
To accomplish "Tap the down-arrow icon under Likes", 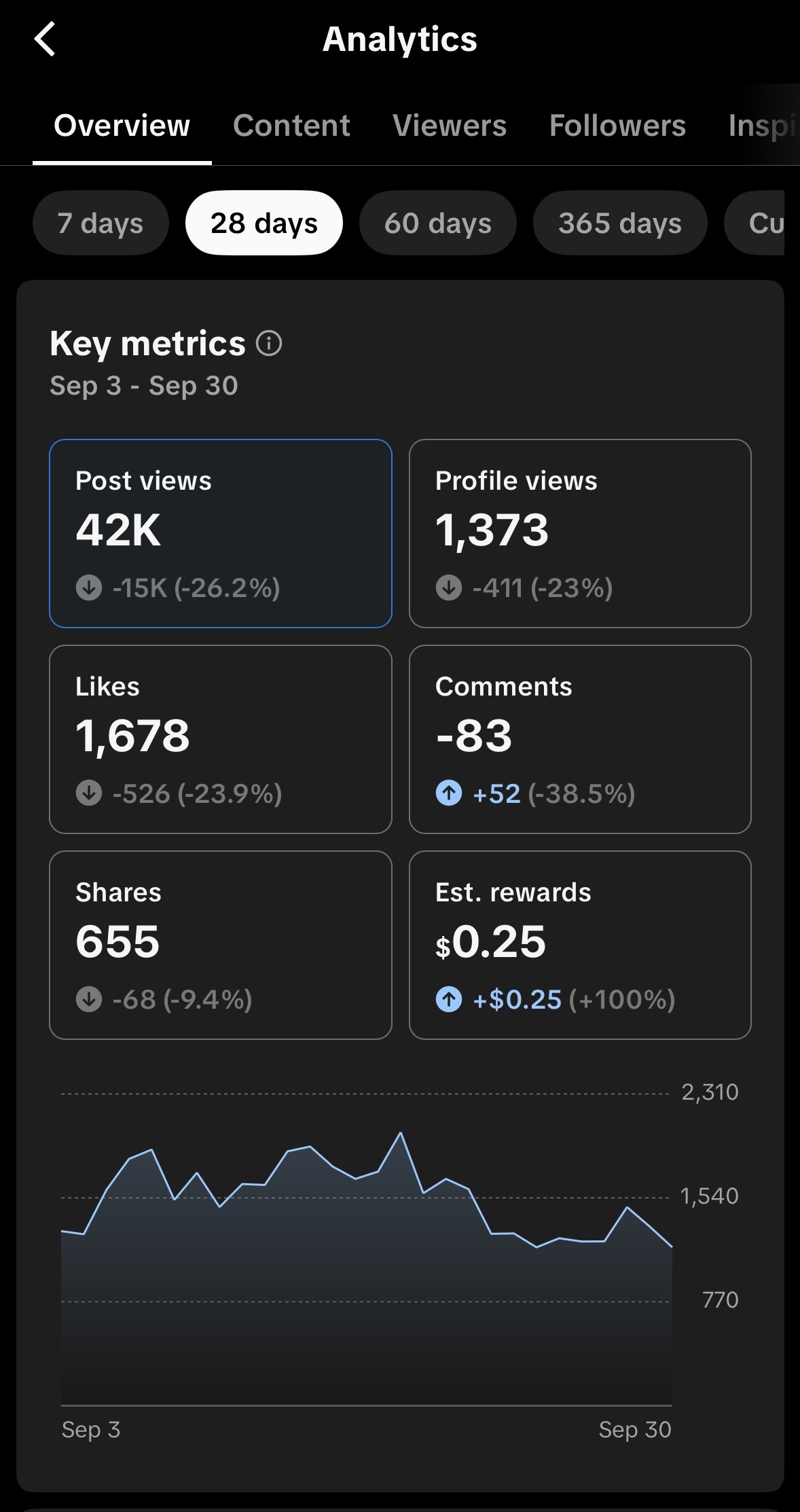I will (89, 793).
